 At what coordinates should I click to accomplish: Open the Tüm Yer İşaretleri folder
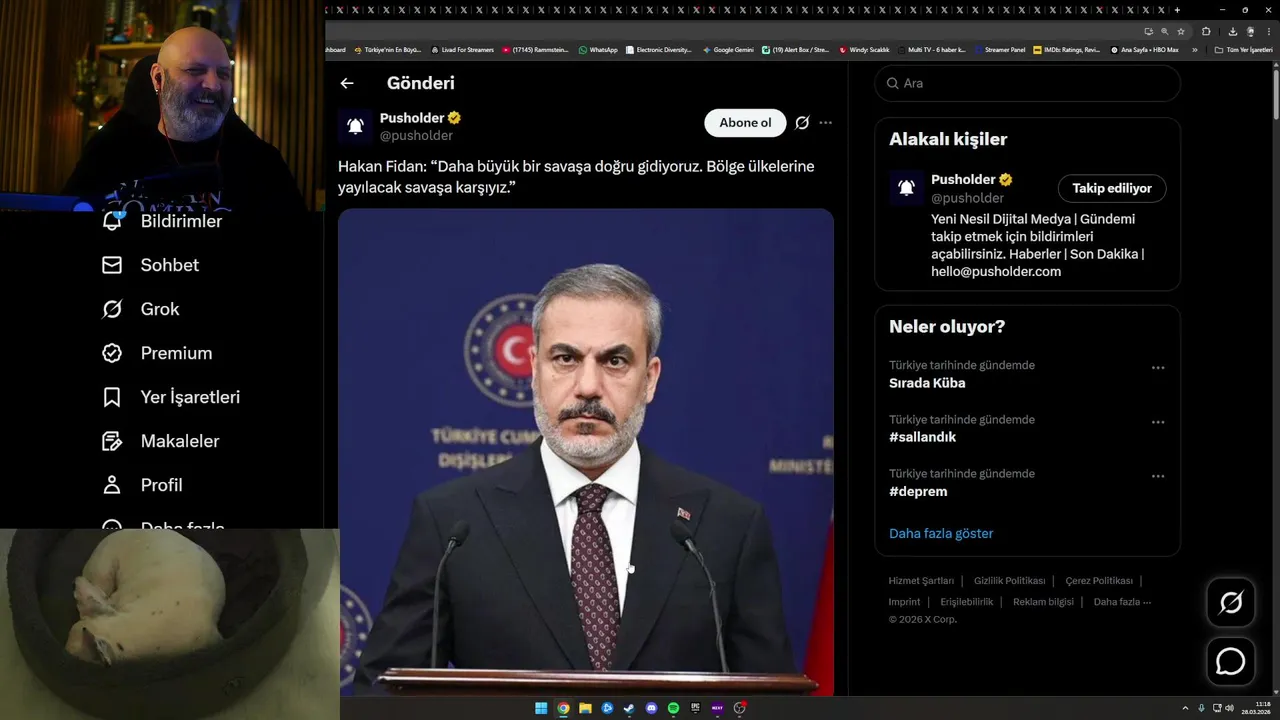pyautogui.click(x=1244, y=49)
